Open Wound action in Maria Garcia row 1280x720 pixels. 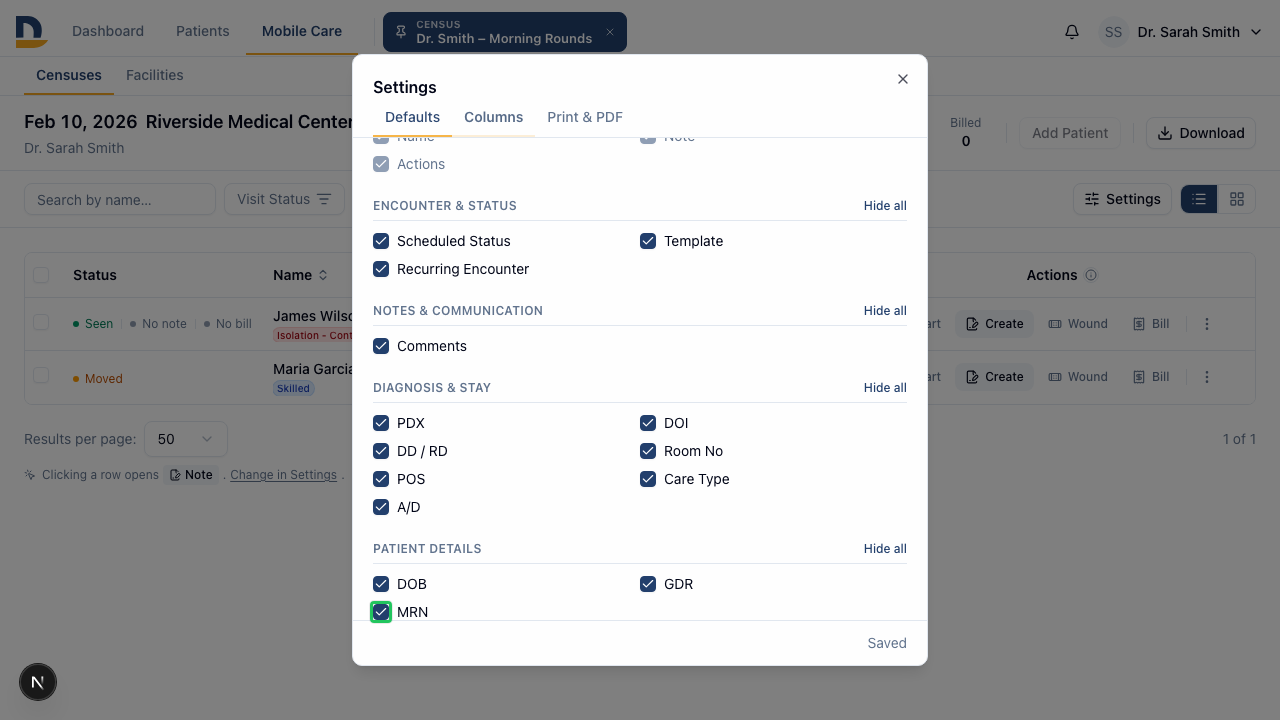click(x=1078, y=377)
